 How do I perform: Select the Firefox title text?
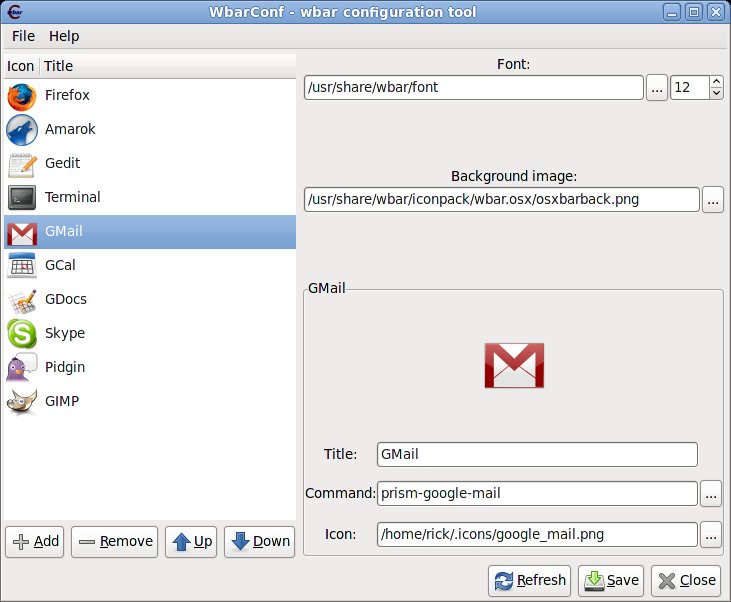pyautogui.click(x=67, y=95)
